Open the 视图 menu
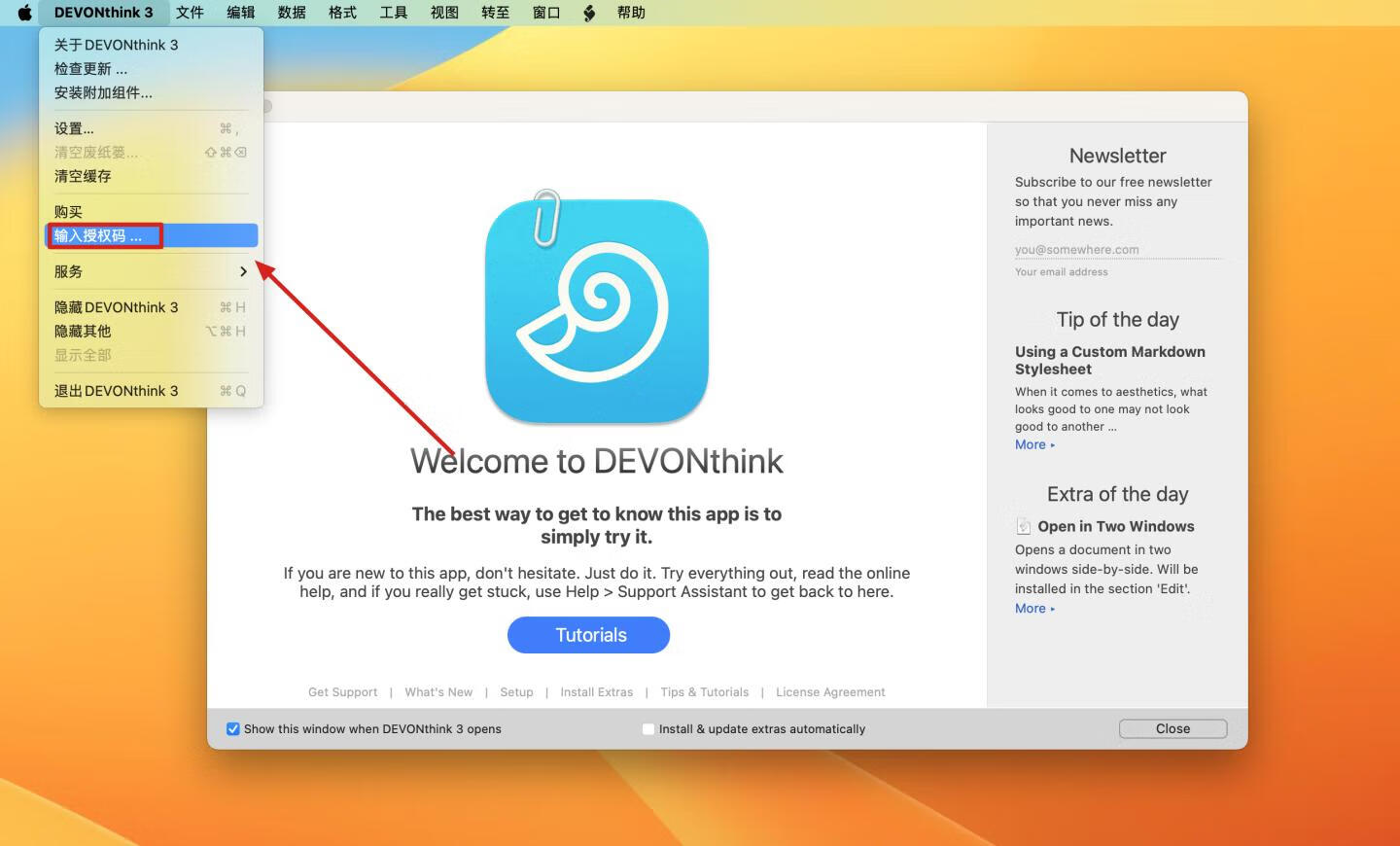Viewport: 1400px width, 846px height. 444,13
